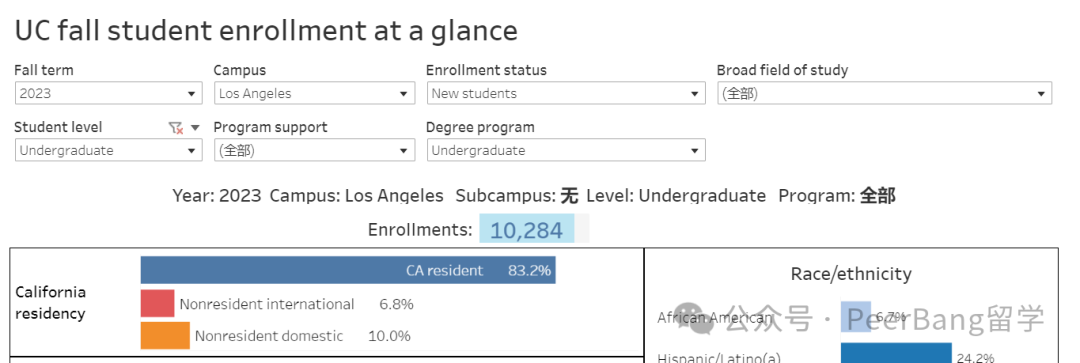Viewport: 1080px width, 363px height.
Task: Click the arrow icon on the Fall term 2023 field
Action: coord(191,94)
